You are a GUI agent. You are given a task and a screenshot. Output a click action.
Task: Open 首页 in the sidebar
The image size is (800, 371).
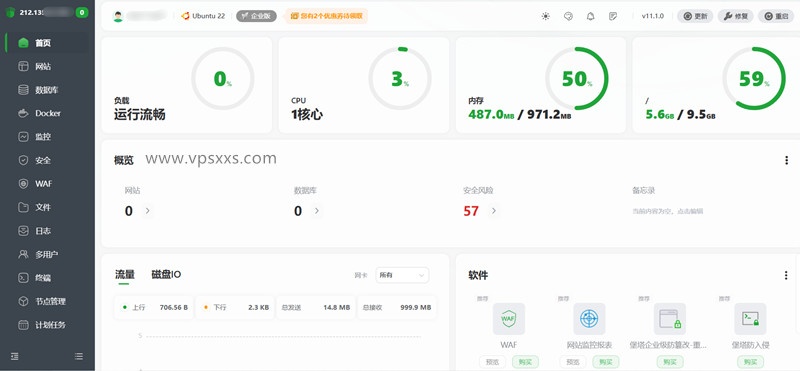click(x=46, y=43)
